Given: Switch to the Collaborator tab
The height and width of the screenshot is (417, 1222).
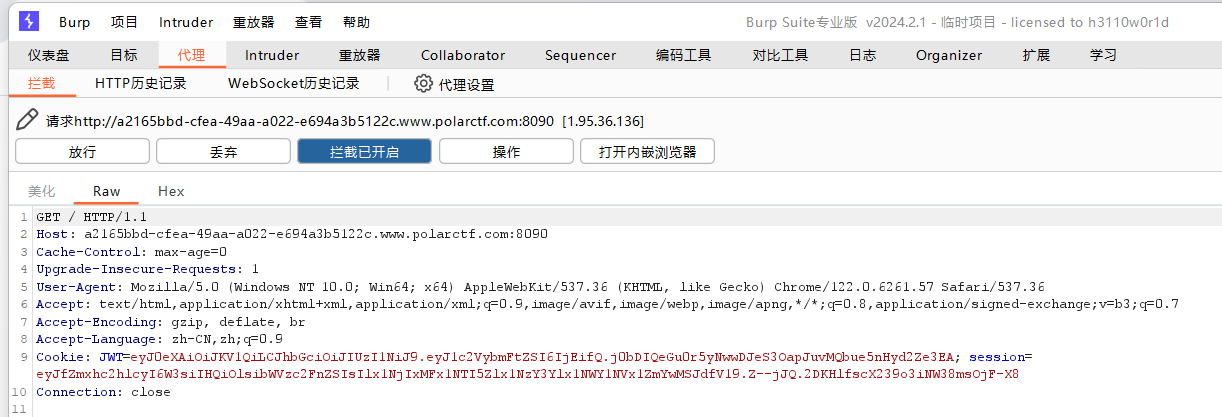Looking at the screenshot, I should (x=463, y=55).
